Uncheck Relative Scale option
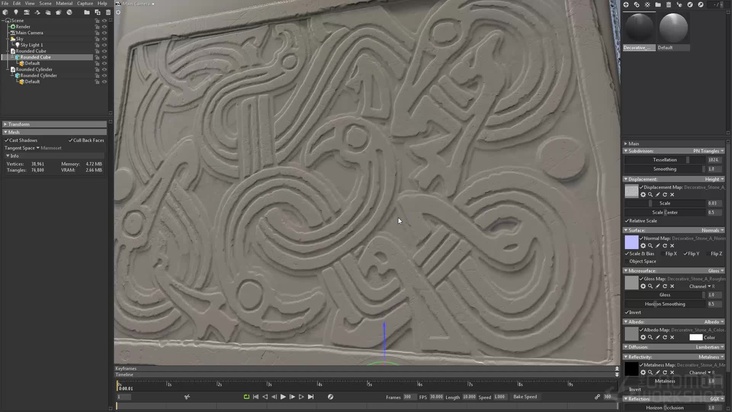Screen dimensions: 732x412 point(627,221)
